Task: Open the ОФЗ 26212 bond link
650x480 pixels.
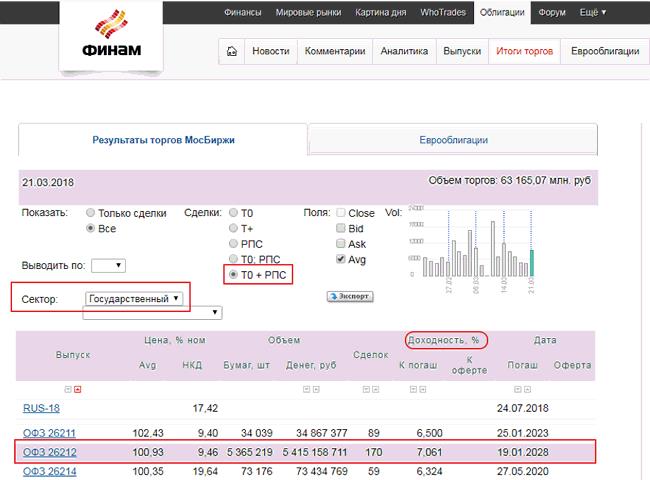Action: (x=49, y=452)
